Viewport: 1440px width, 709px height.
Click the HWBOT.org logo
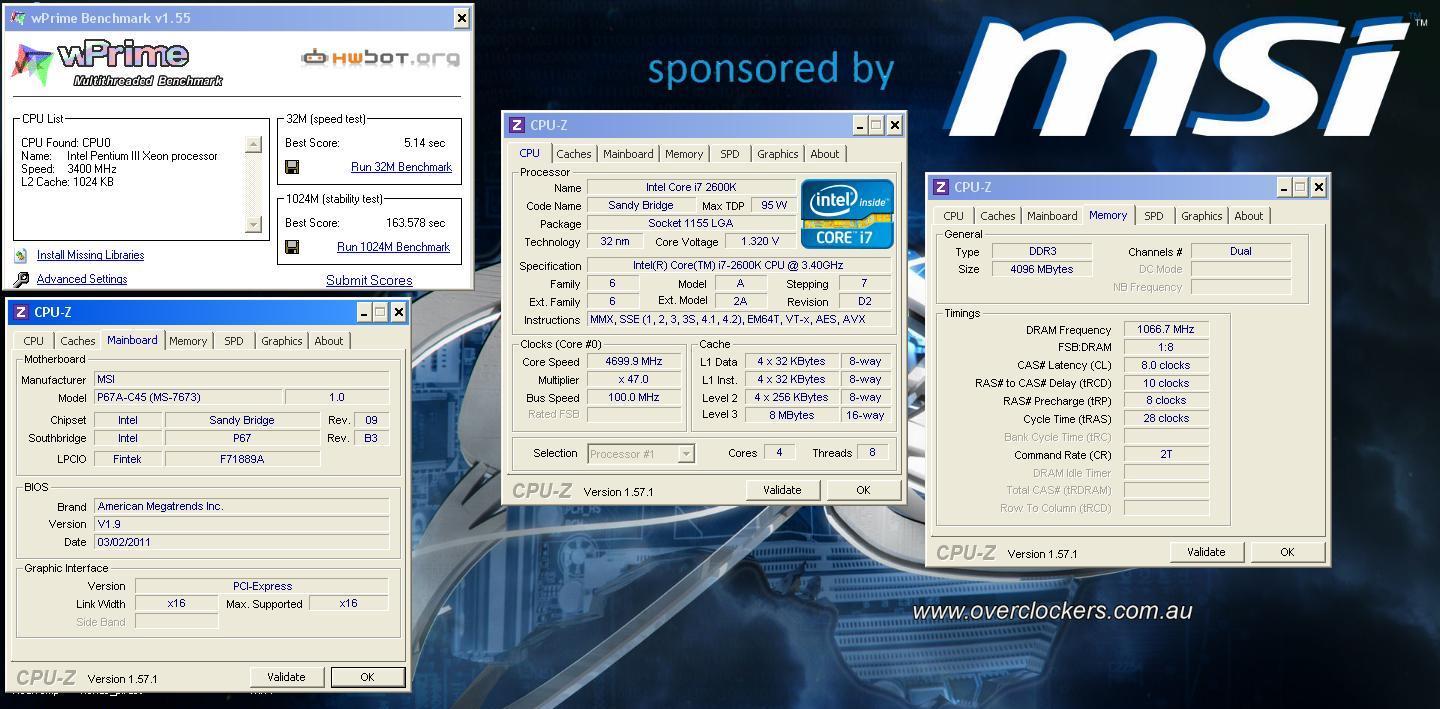(x=380, y=57)
